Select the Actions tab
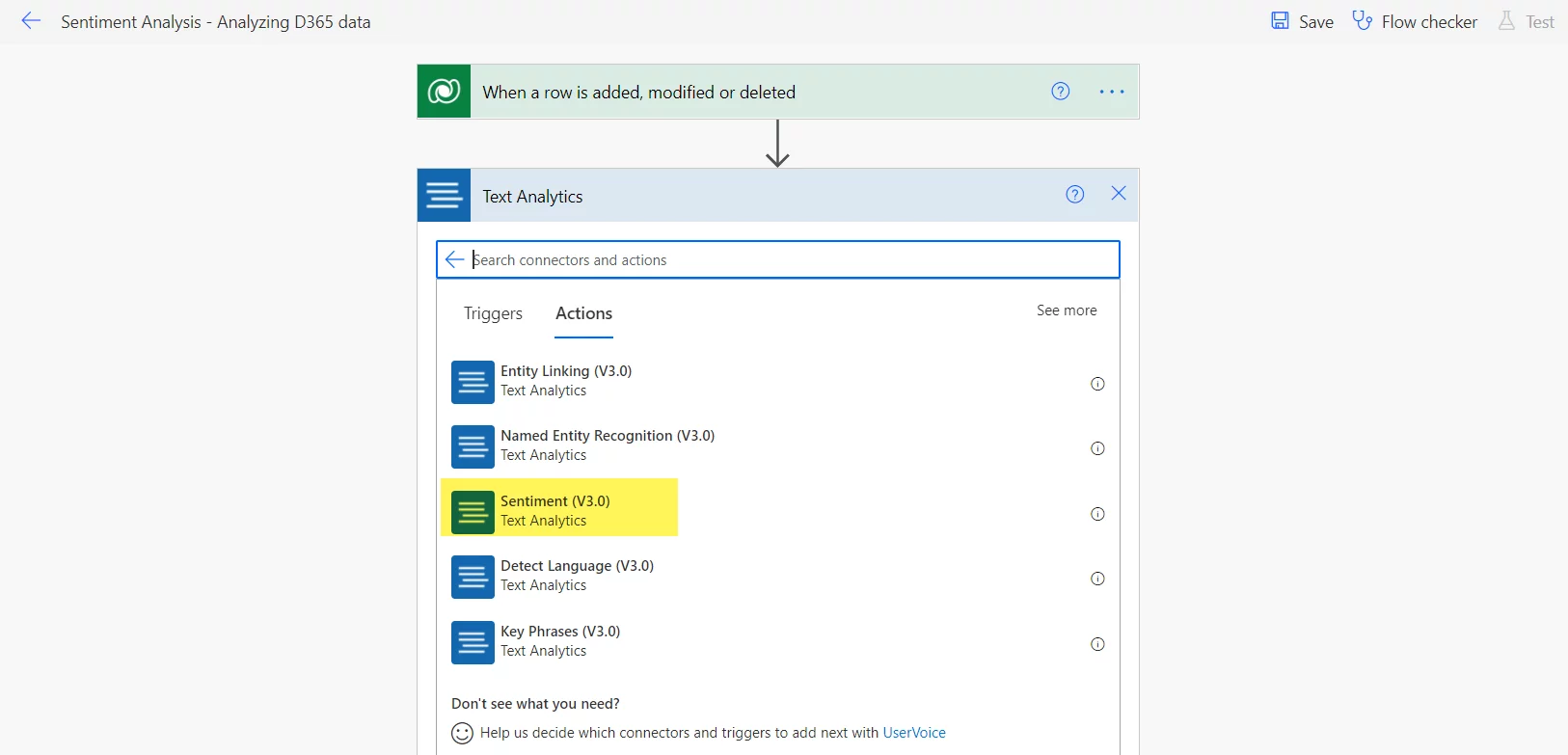Image resolution: width=1568 pixels, height=755 pixels. point(583,313)
